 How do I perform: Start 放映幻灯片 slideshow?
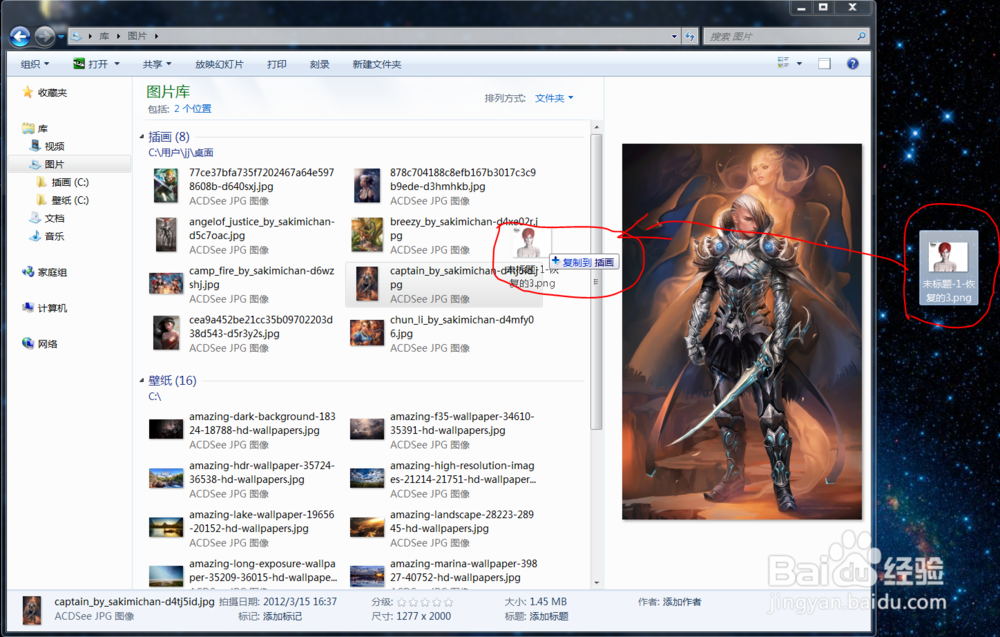[x=219, y=64]
